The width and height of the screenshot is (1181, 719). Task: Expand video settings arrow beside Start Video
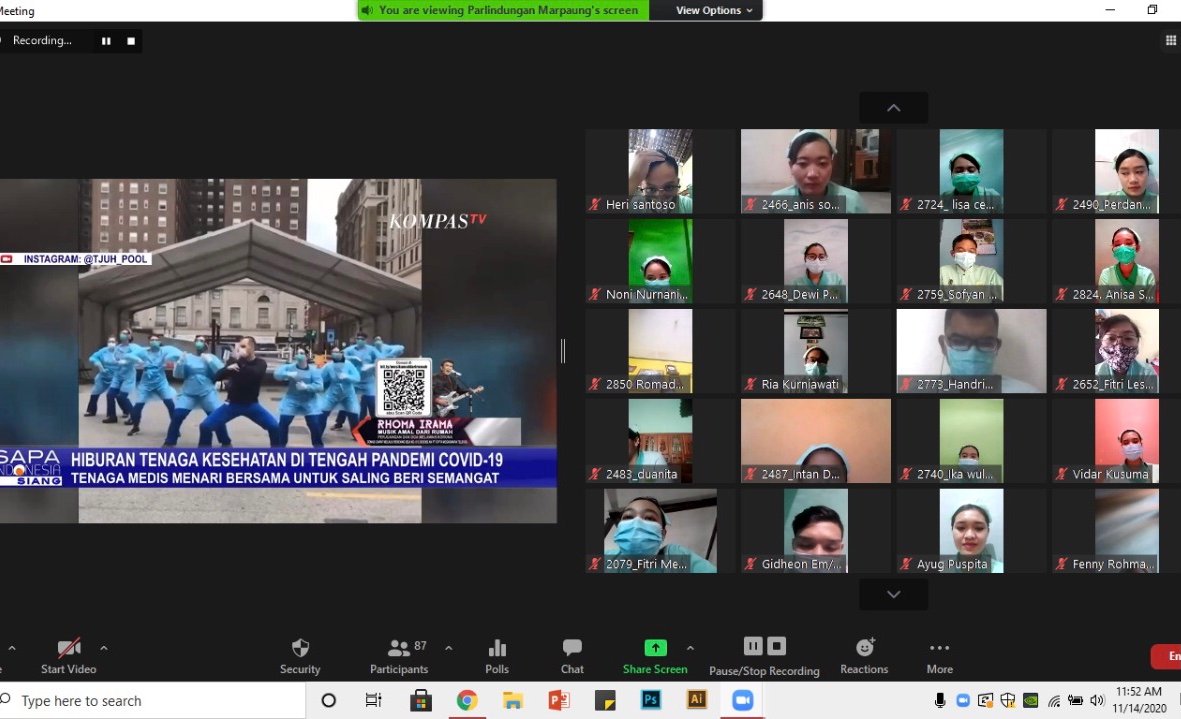103,648
